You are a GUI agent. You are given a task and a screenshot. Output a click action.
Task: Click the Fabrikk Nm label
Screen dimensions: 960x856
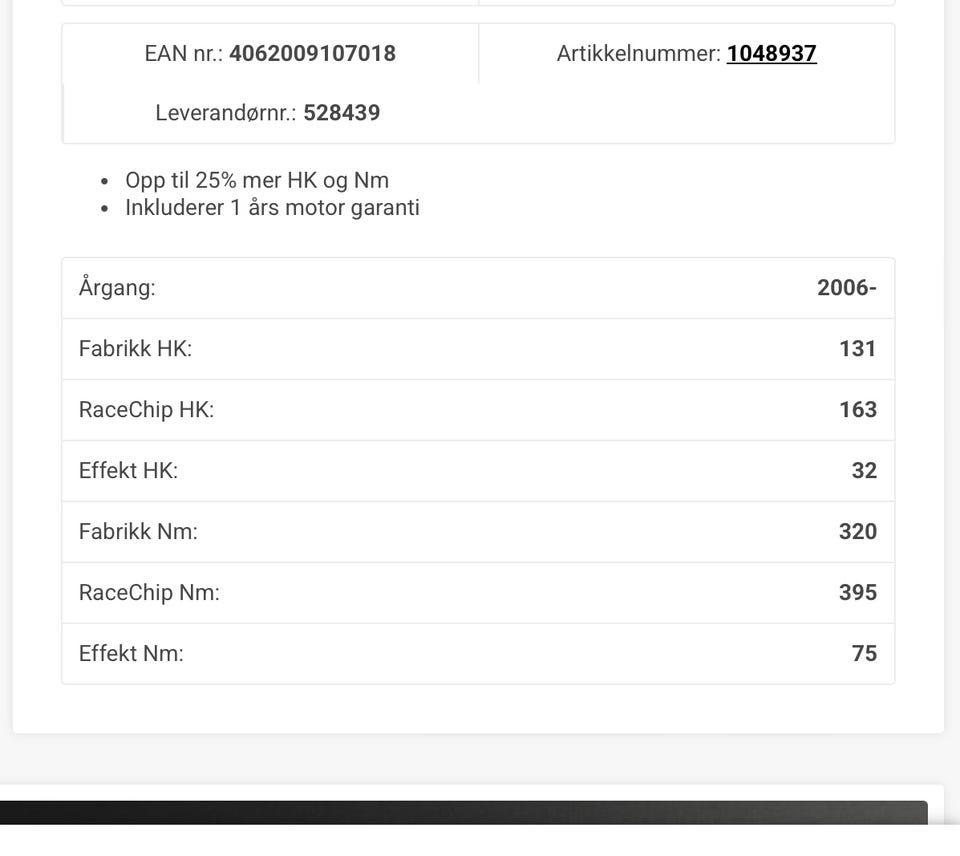coord(138,532)
